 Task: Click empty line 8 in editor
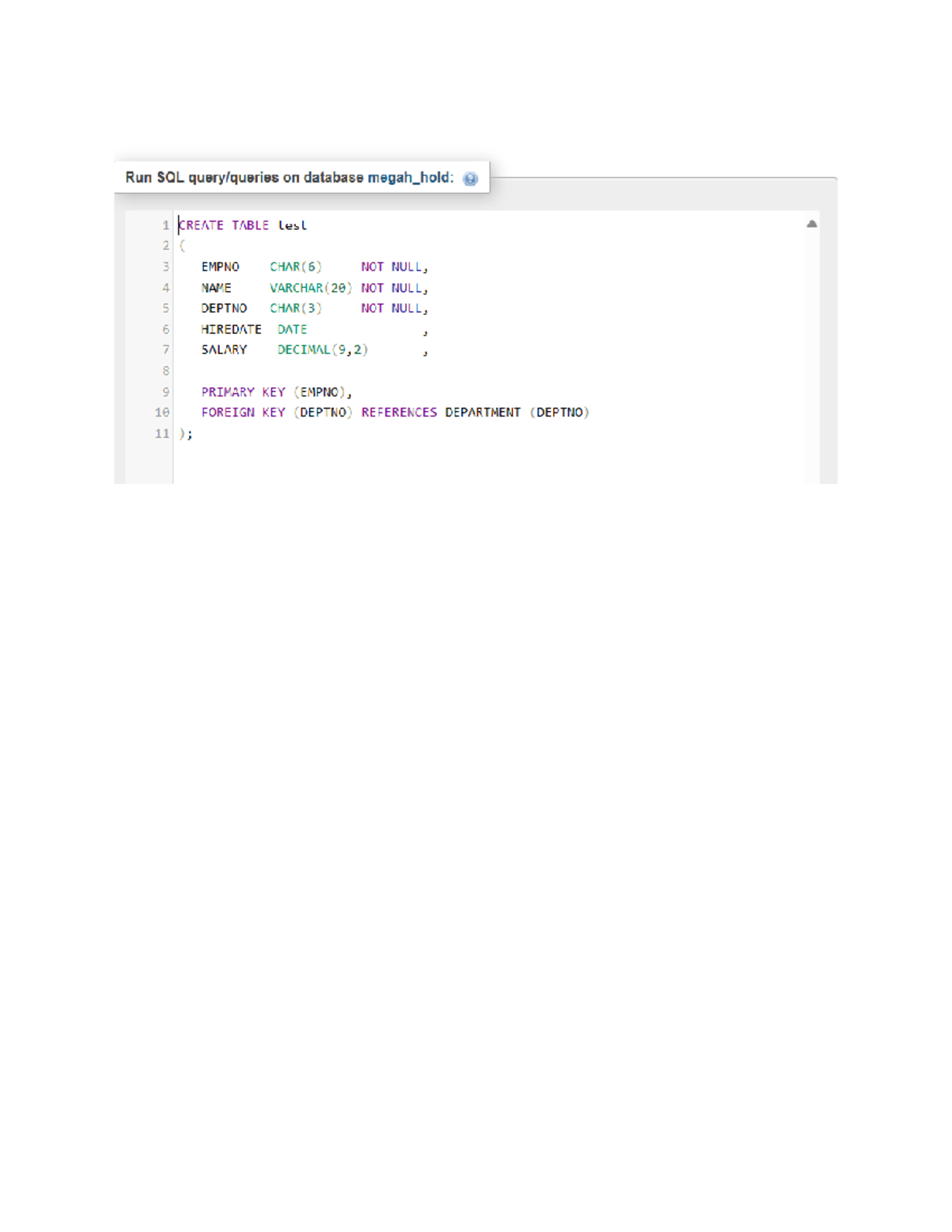tap(397, 371)
